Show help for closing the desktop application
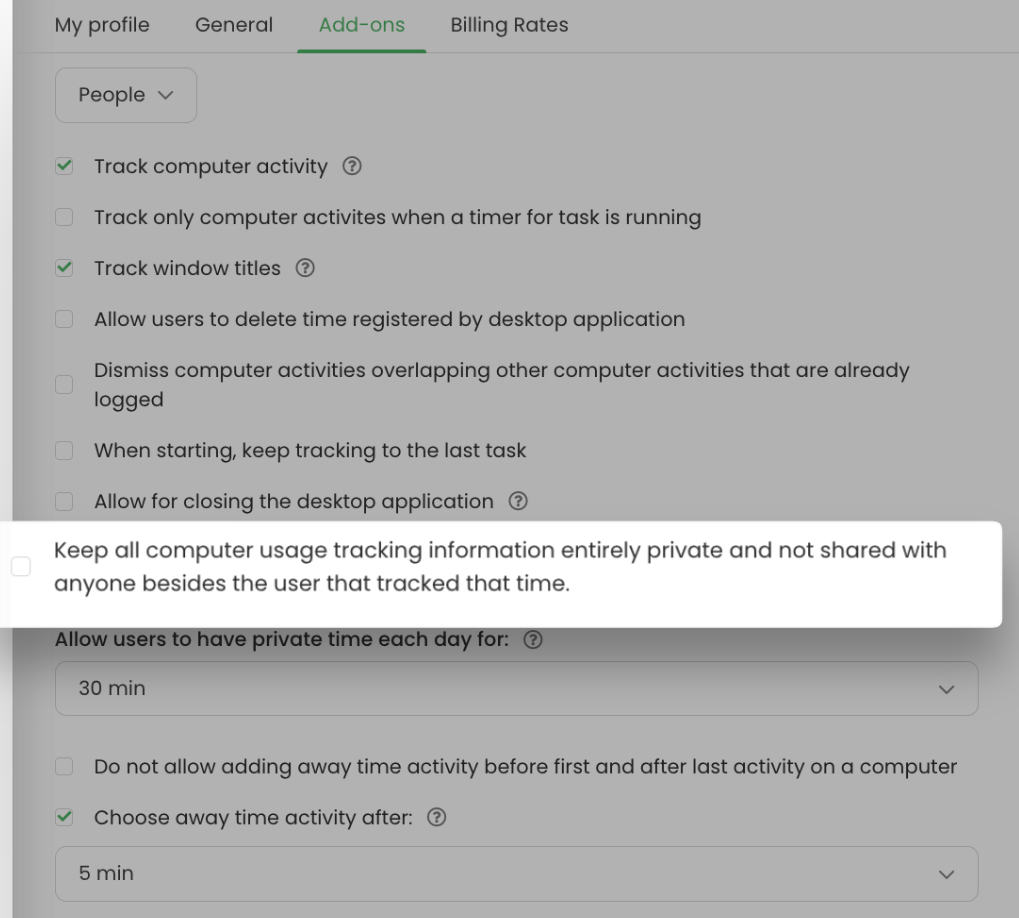 click(x=518, y=501)
